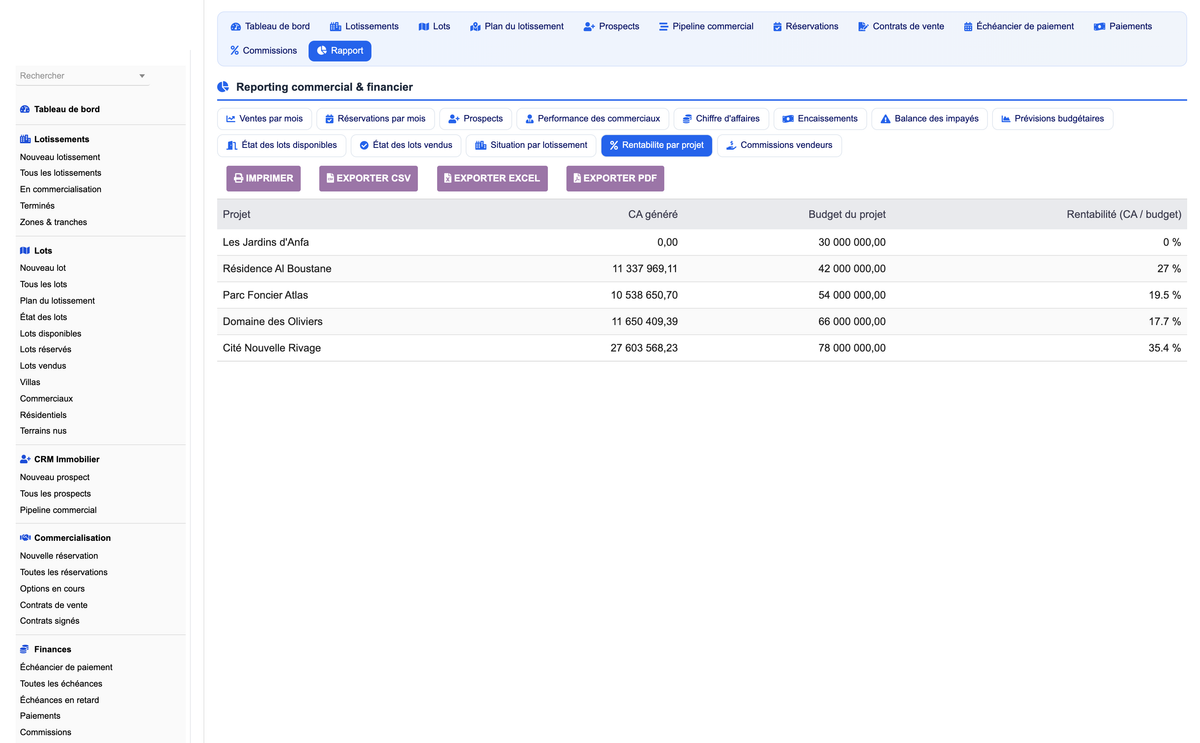Click the Réservations calendar-check icon in top navigation
This screenshot has height=743, width=1200.
pyautogui.click(x=777, y=26)
